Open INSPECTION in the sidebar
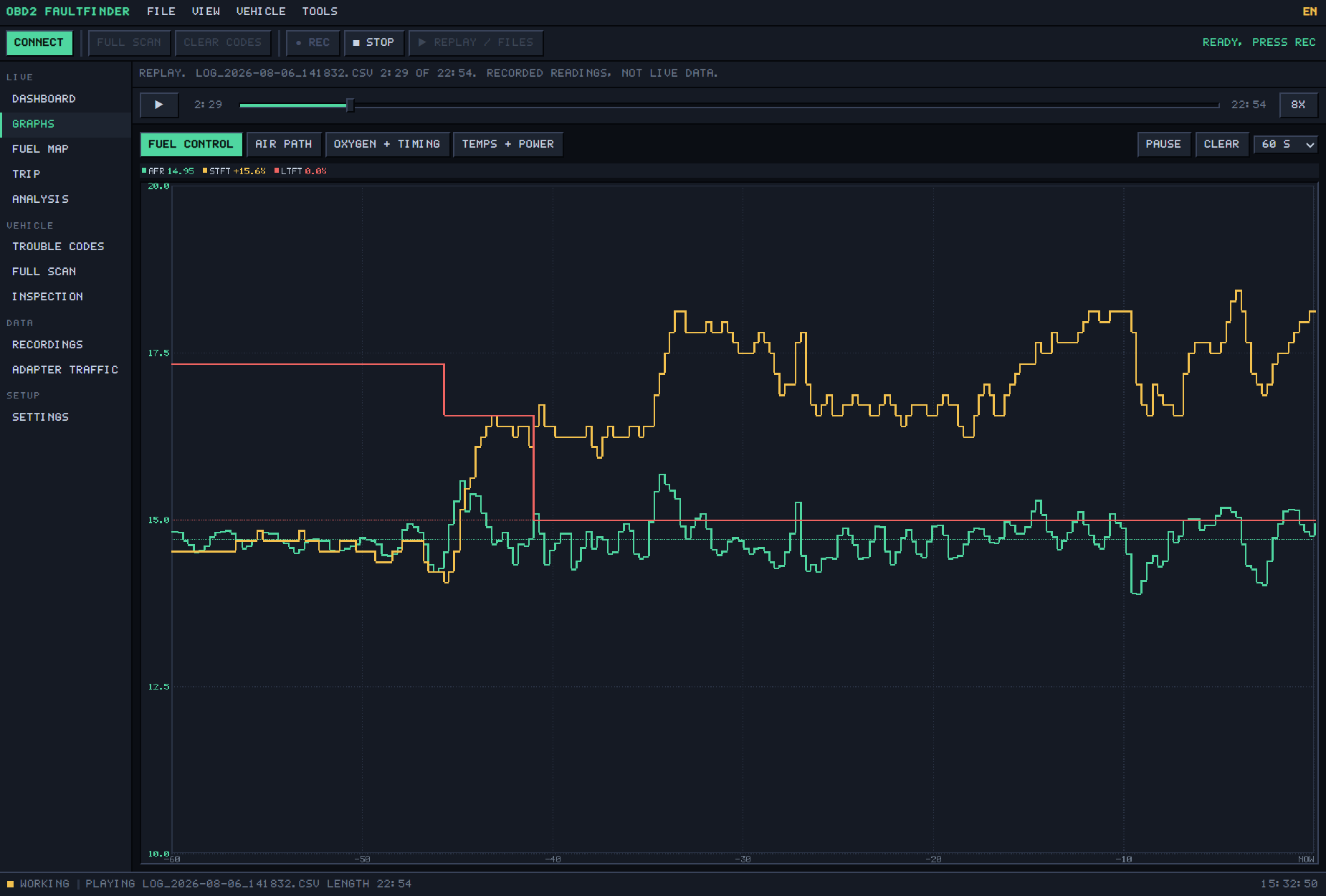This screenshot has width=1326, height=896. click(65, 297)
